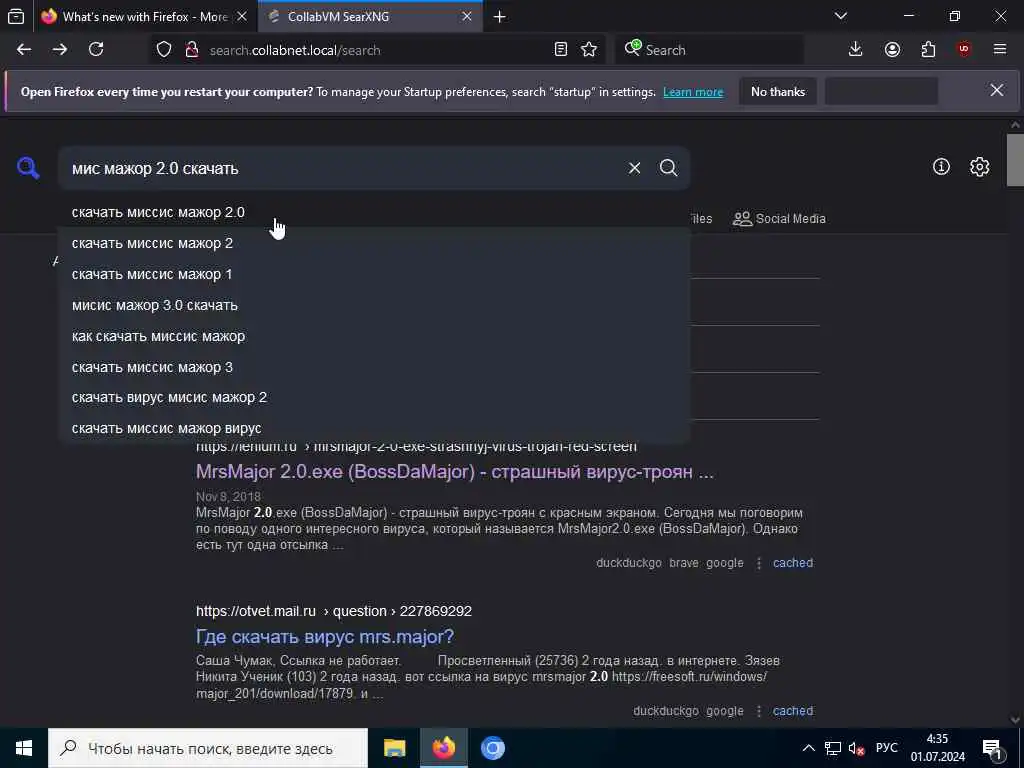Reload the current page
This screenshot has width=1024, height=768.
point(96,50)
